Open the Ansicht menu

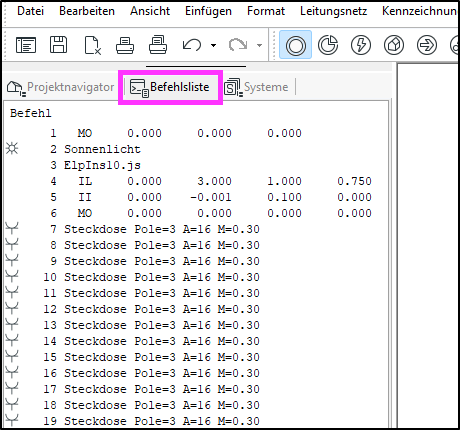[x=150, y=11]
